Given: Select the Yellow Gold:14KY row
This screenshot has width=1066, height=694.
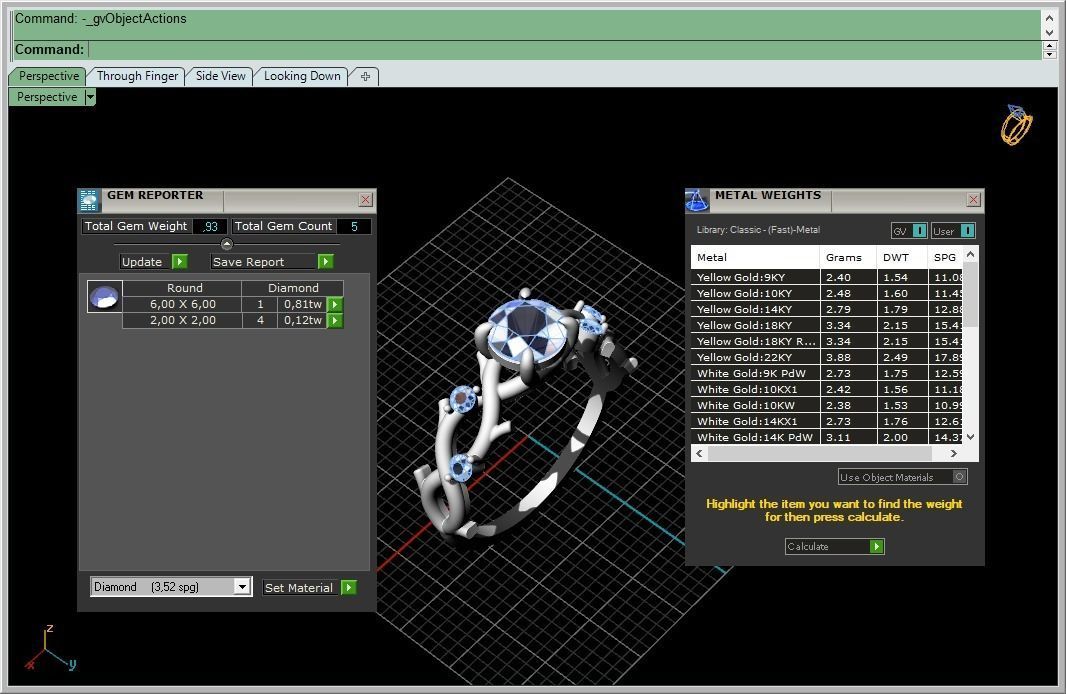Looking at the screenshot, I should [x=827, y=309].
